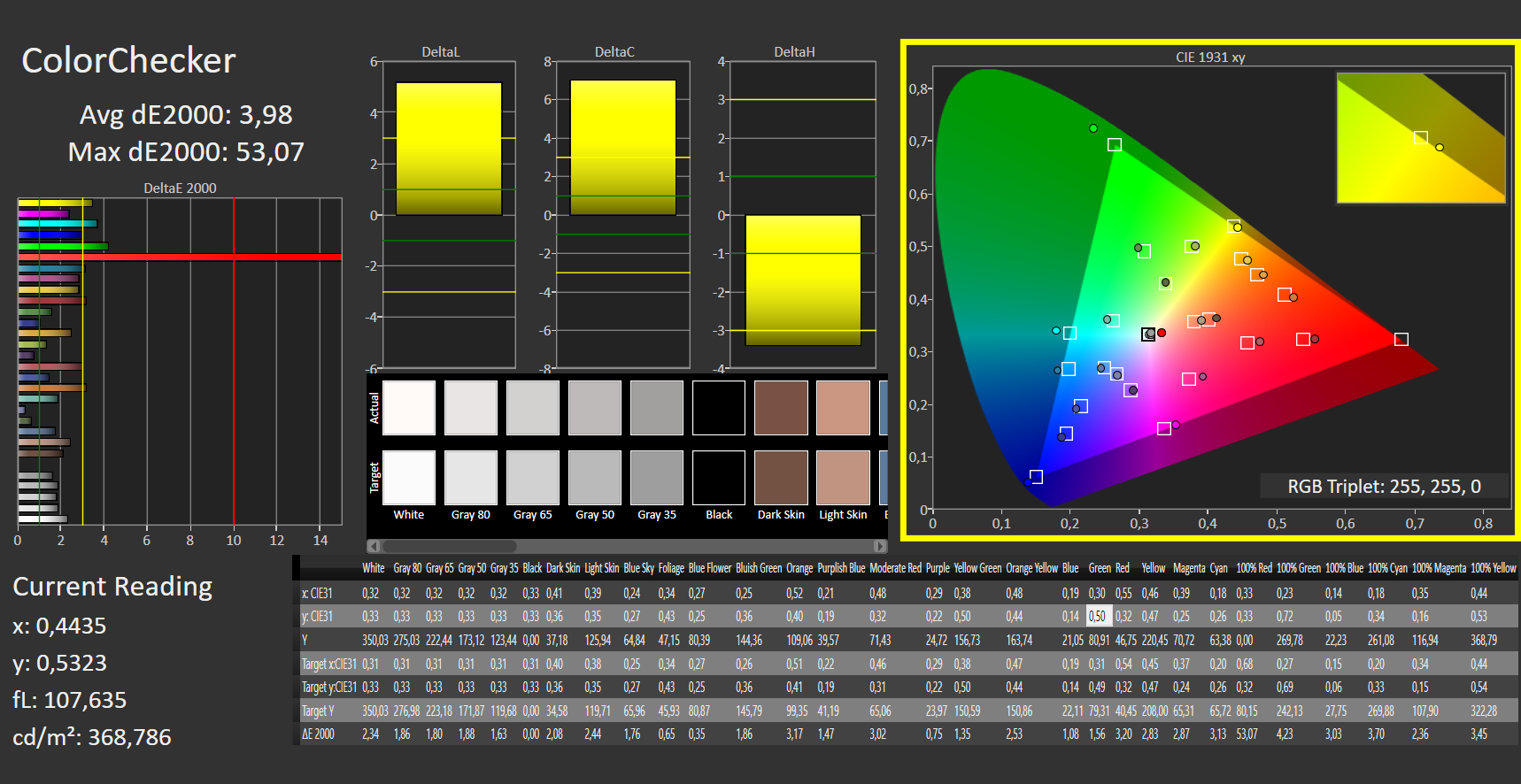Select the White column header in the table
Viewport: 1521px width, 784px height.
(x=373, y=568)
